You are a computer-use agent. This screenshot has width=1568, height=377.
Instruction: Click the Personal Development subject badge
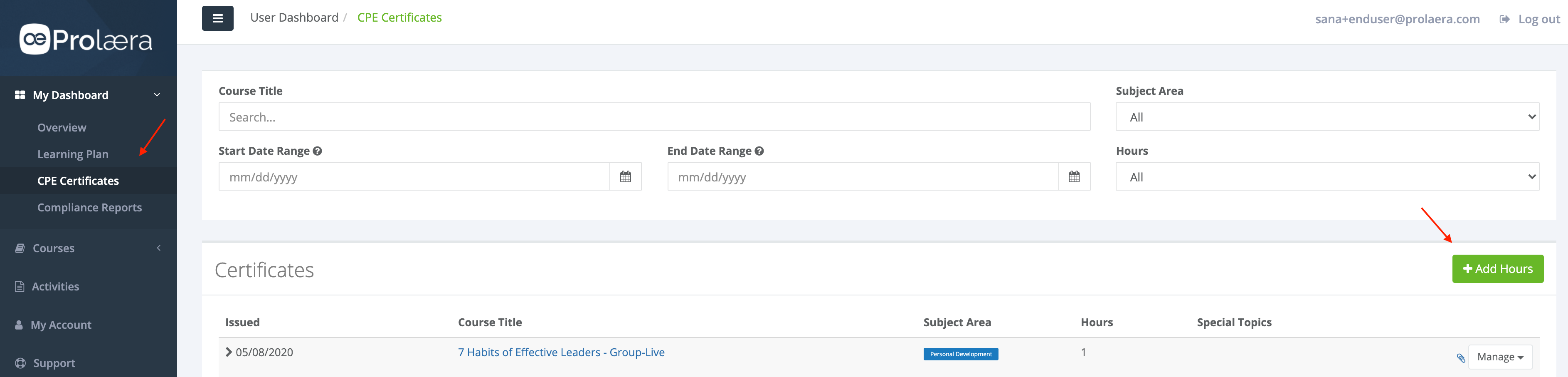pos(961,354)
